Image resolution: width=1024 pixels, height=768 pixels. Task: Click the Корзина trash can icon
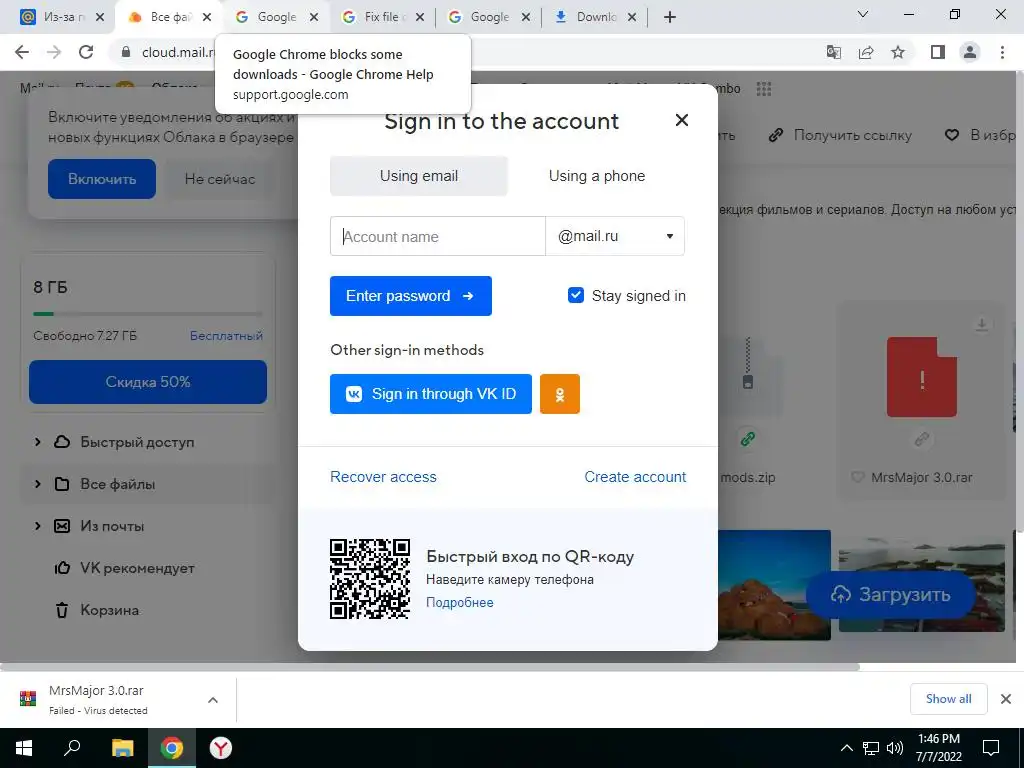coord(62,610)
